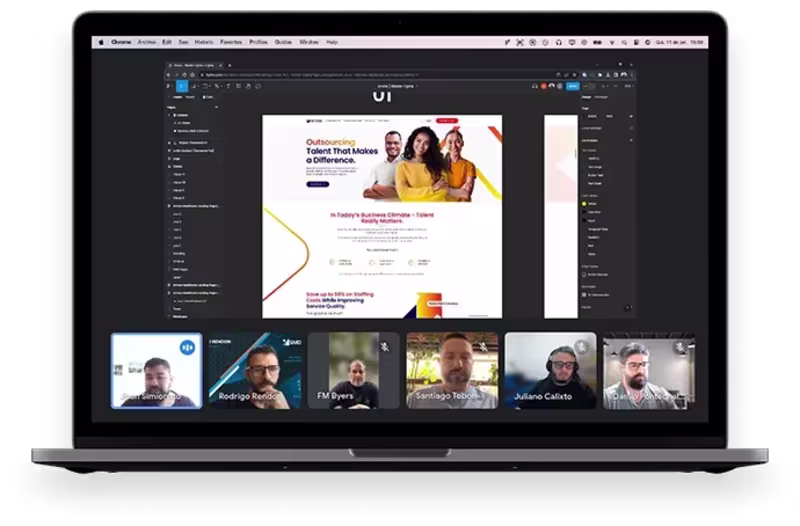Viewport: 800px width, 526px height.
Task: Open the Resources tool in Figma
Action: 238,86
